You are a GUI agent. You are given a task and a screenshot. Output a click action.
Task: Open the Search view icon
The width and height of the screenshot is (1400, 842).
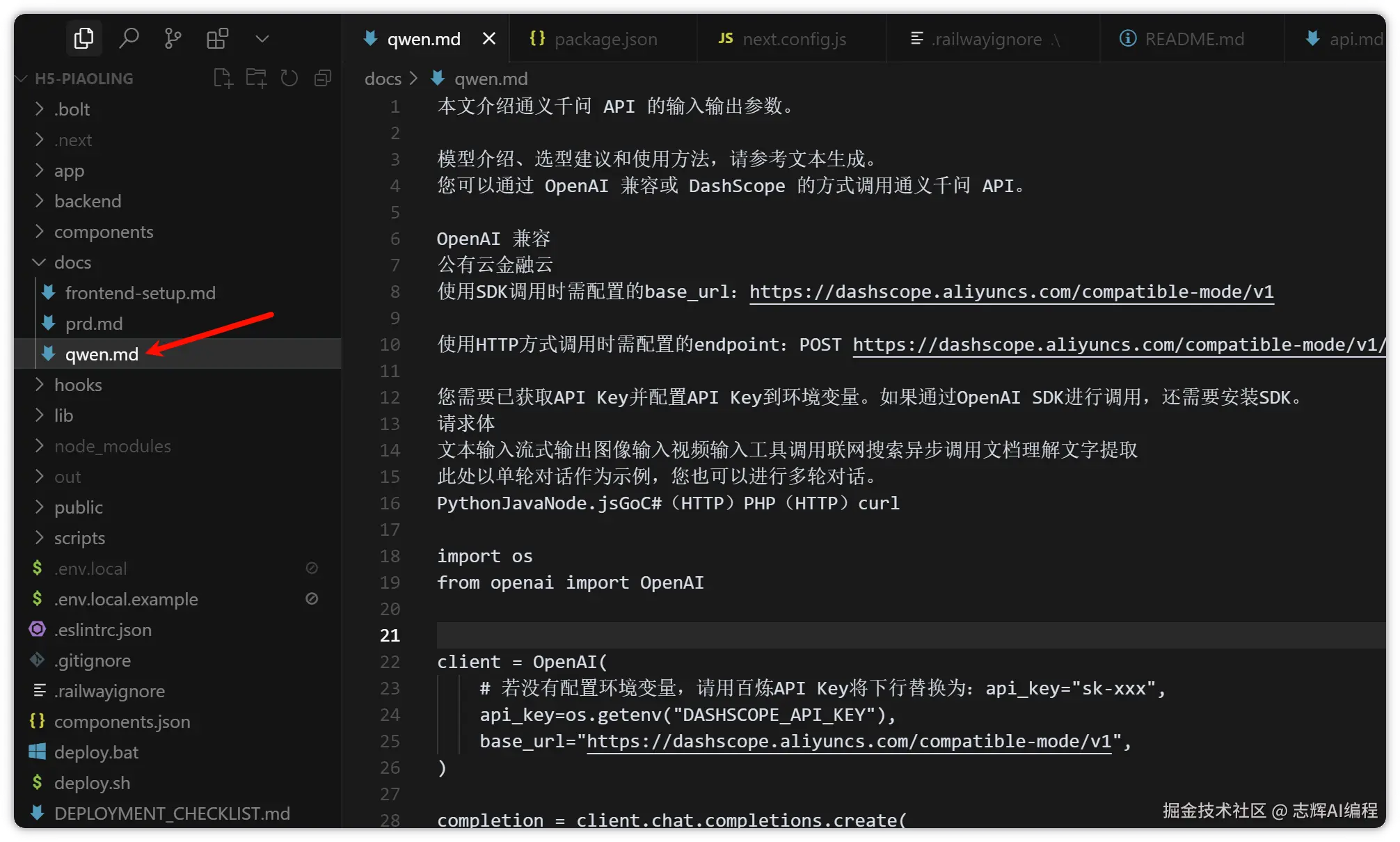[x=129, y=38]
